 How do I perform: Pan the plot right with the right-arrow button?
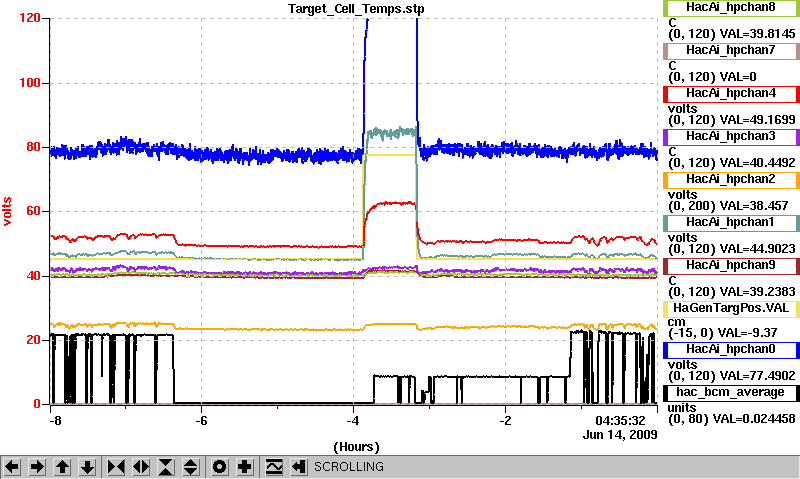(37, 467)
